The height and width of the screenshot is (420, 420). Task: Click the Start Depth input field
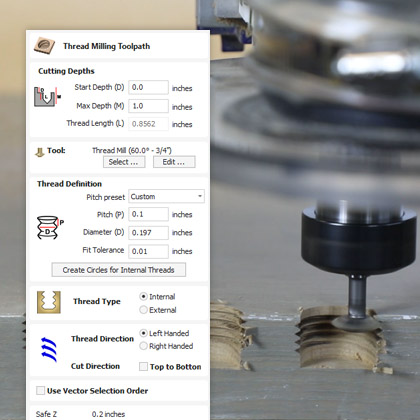click(148, 87)
